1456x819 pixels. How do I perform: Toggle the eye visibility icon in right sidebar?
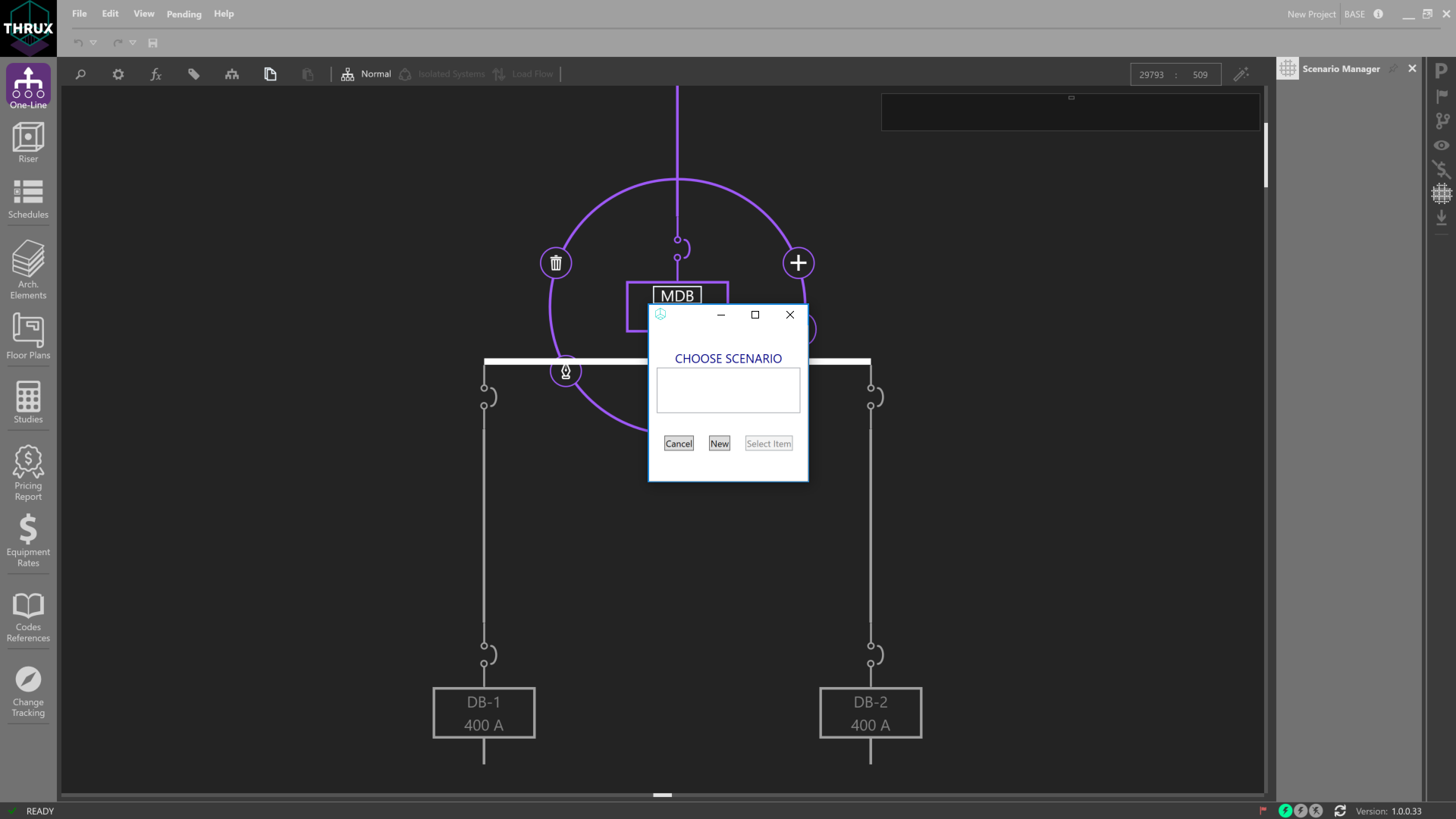tap(1442, 145)
